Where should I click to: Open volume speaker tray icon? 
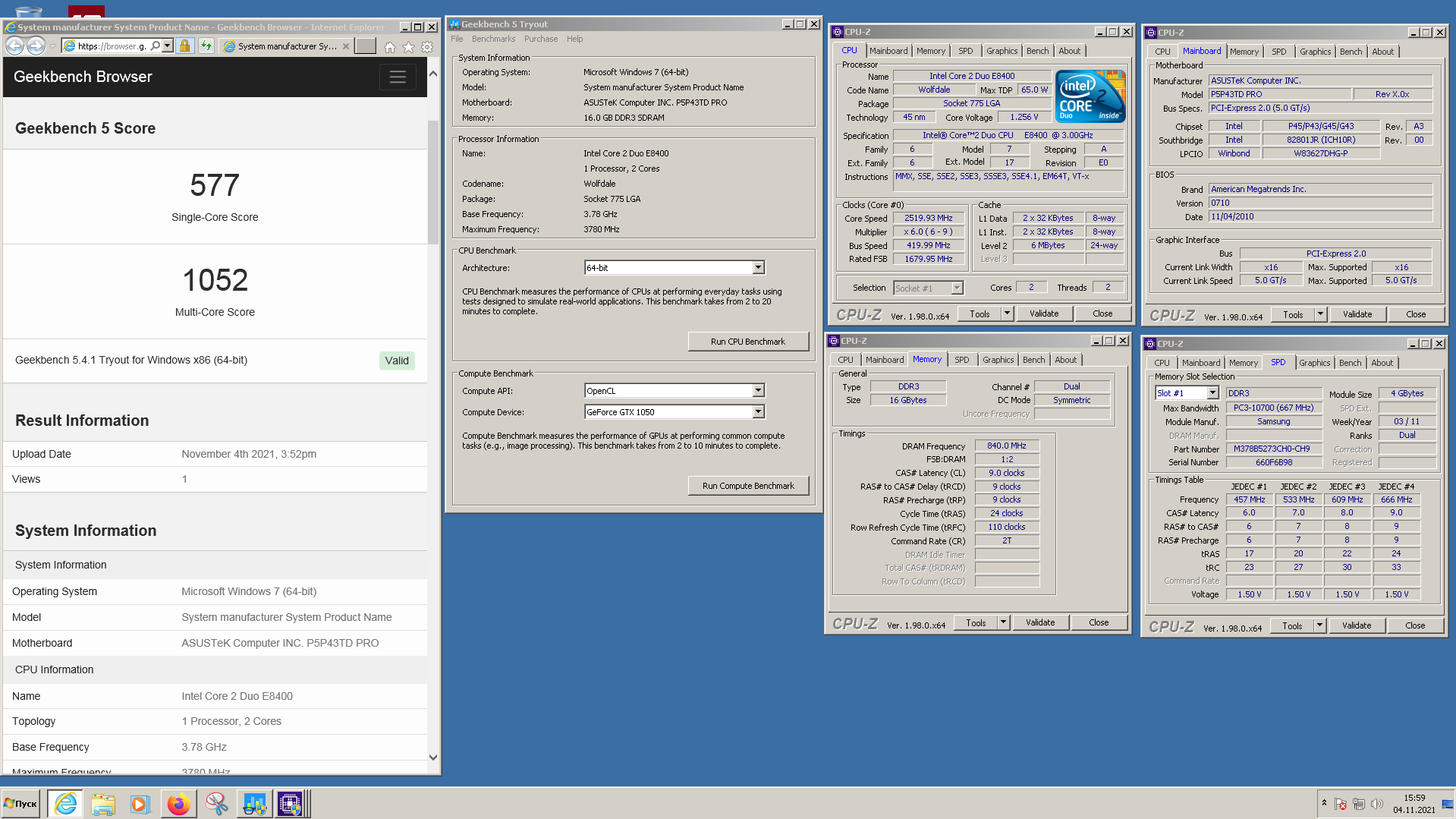[x=1377, y=804]
